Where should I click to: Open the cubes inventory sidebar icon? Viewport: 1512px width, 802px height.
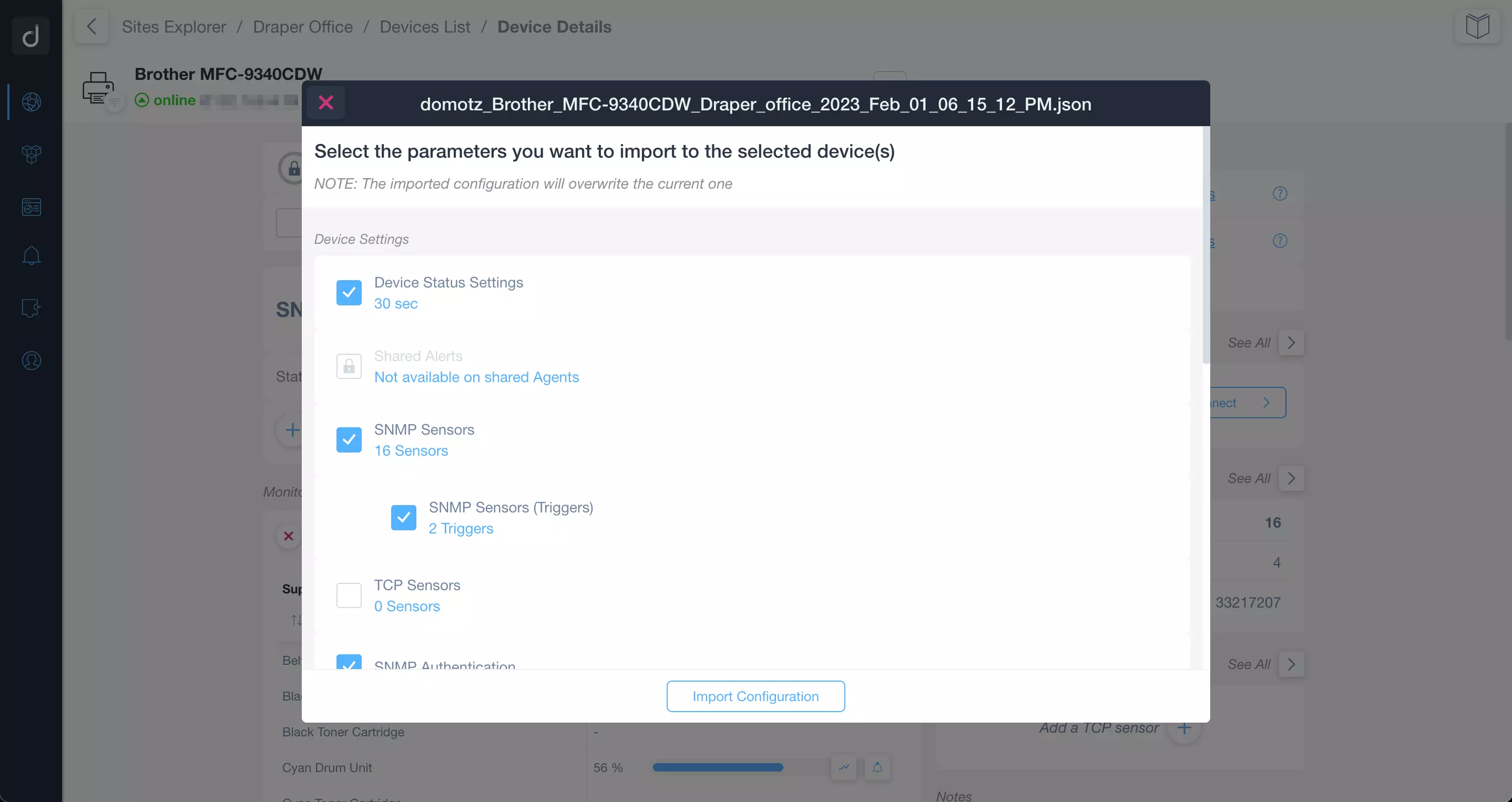pos(31,155)
